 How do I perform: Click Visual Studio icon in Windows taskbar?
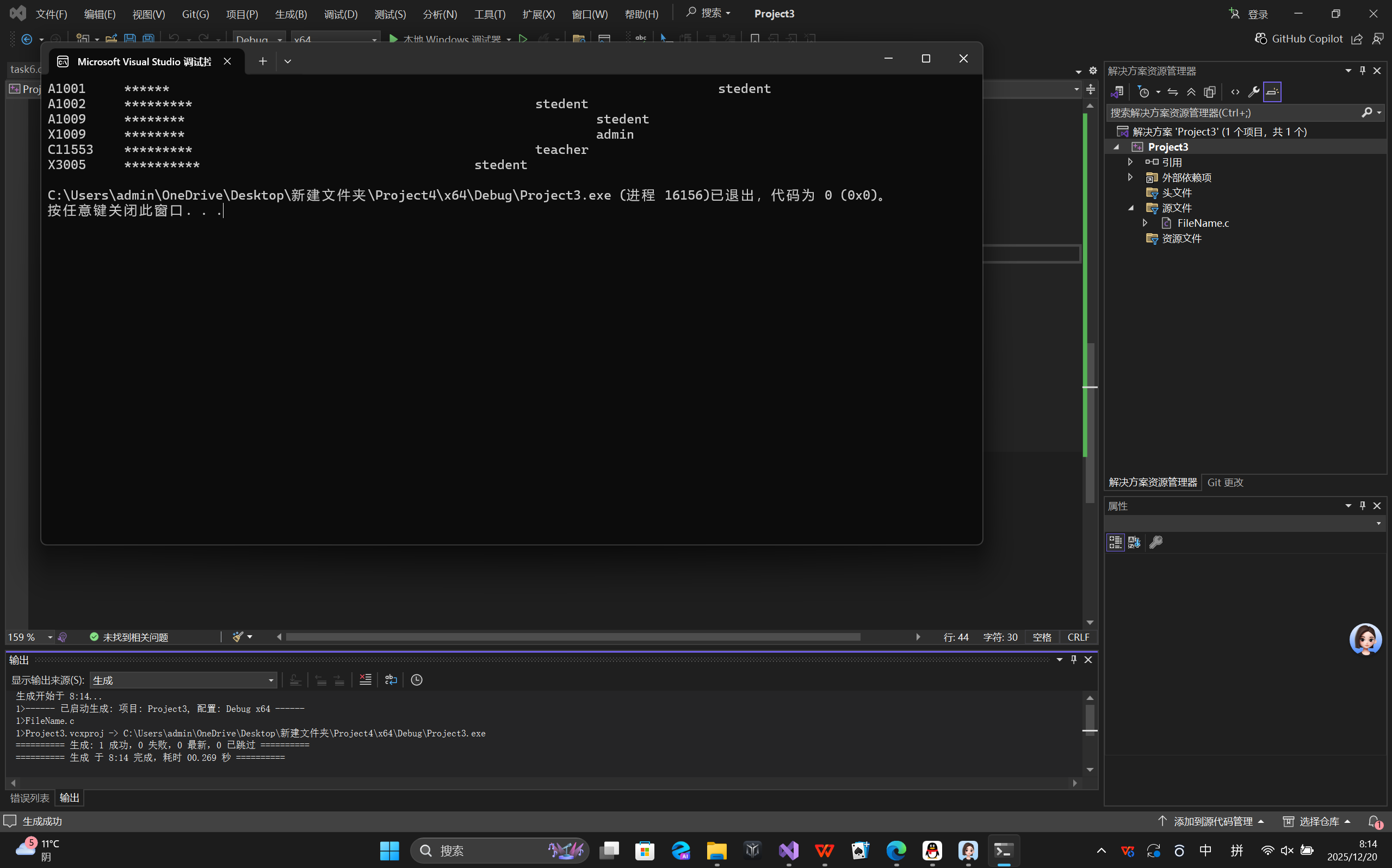click(x=789, y=850)
